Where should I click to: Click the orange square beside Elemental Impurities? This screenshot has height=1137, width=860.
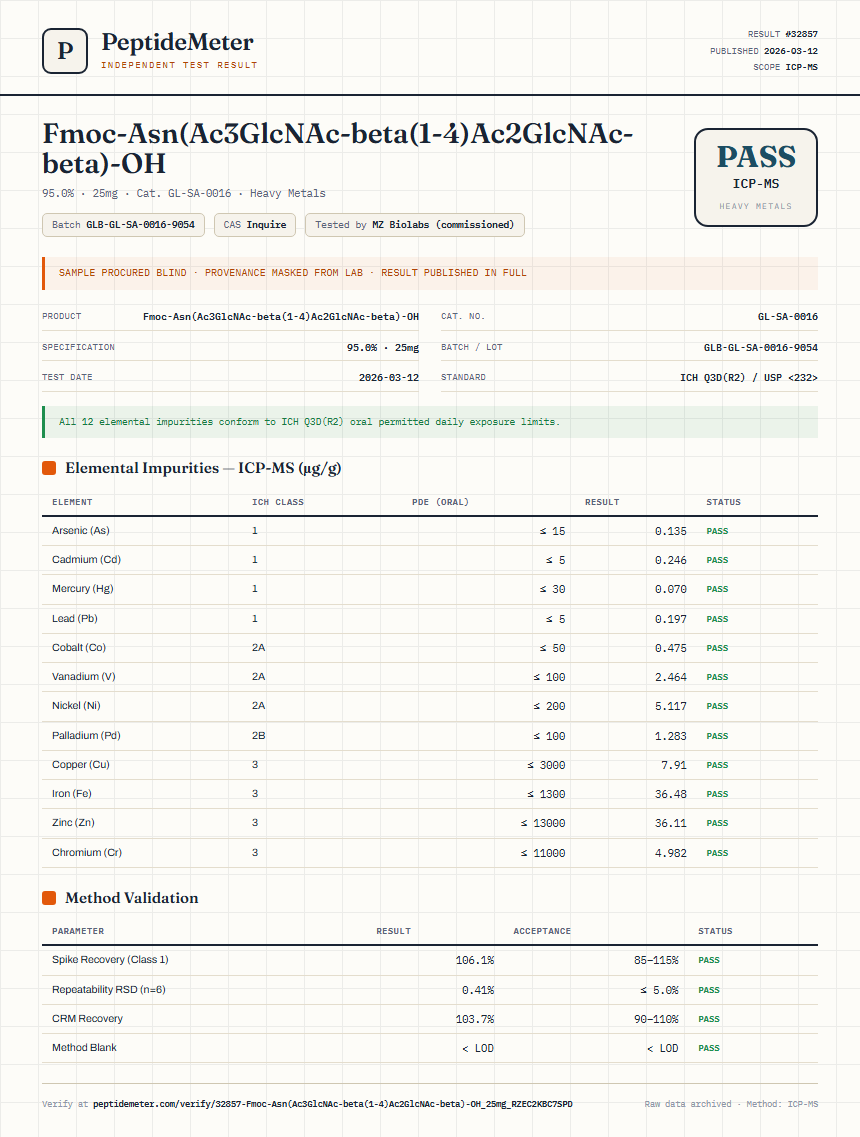pos(49,468)
